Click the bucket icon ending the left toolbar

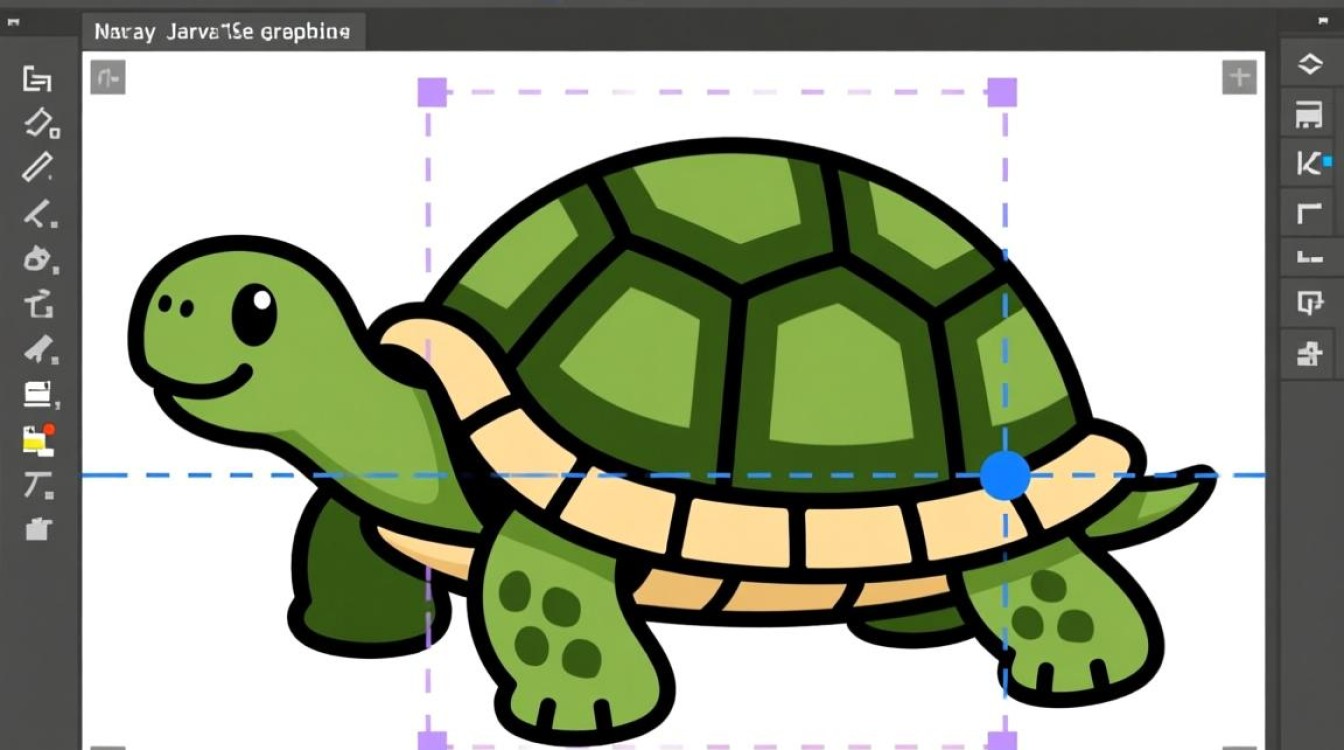pyautogui.click(x=37, y=529)
